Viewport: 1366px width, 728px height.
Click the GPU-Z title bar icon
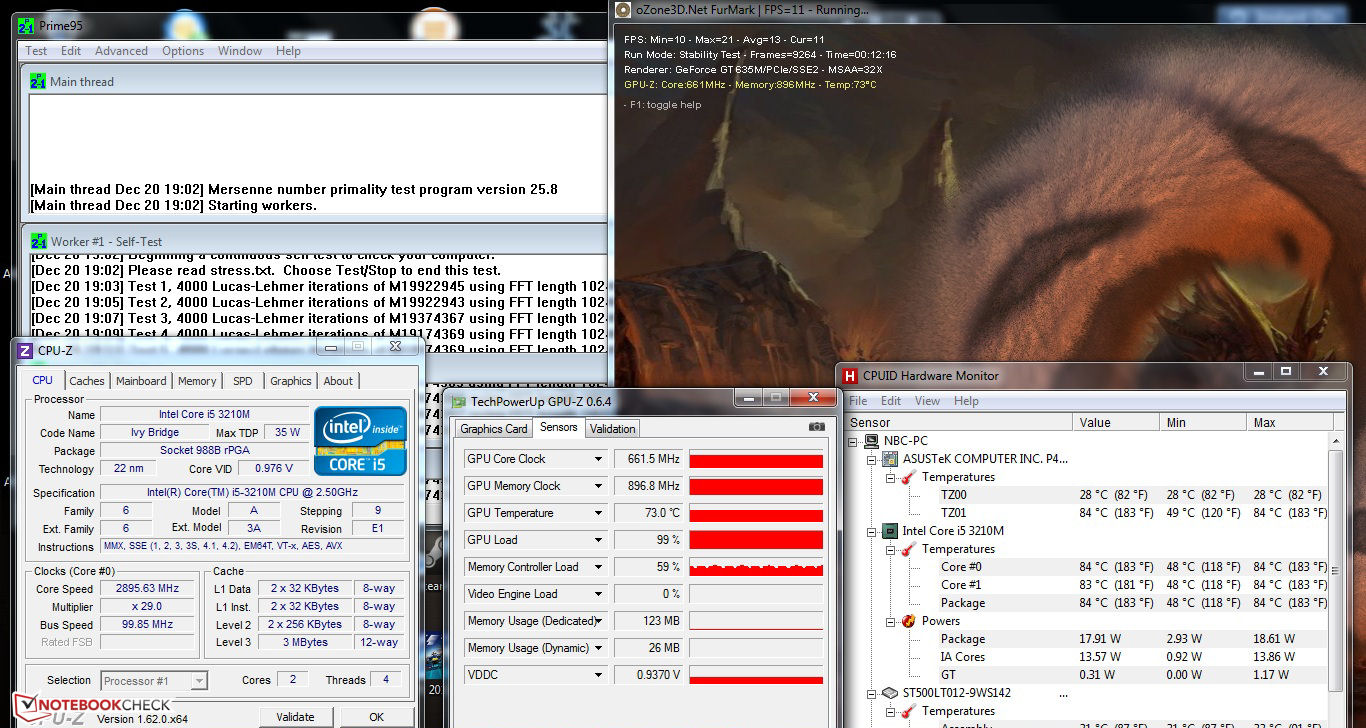click(459, 402)
